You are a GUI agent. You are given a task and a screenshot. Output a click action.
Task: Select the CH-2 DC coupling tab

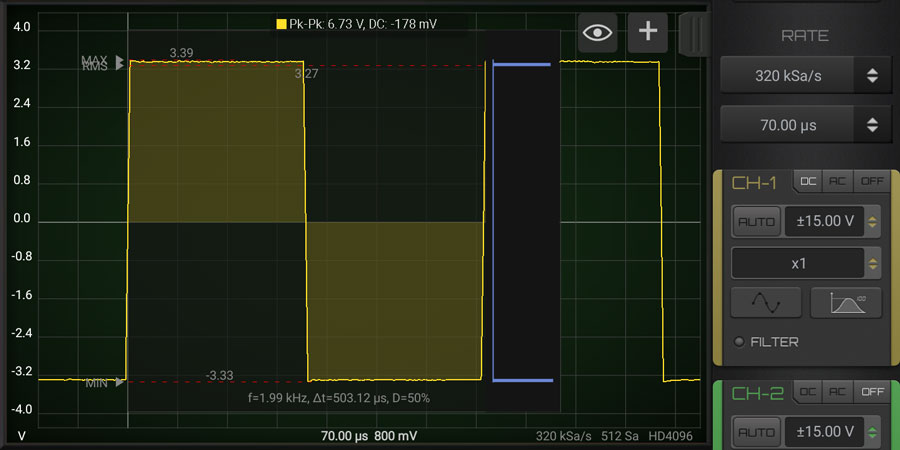tap(808, 392)
